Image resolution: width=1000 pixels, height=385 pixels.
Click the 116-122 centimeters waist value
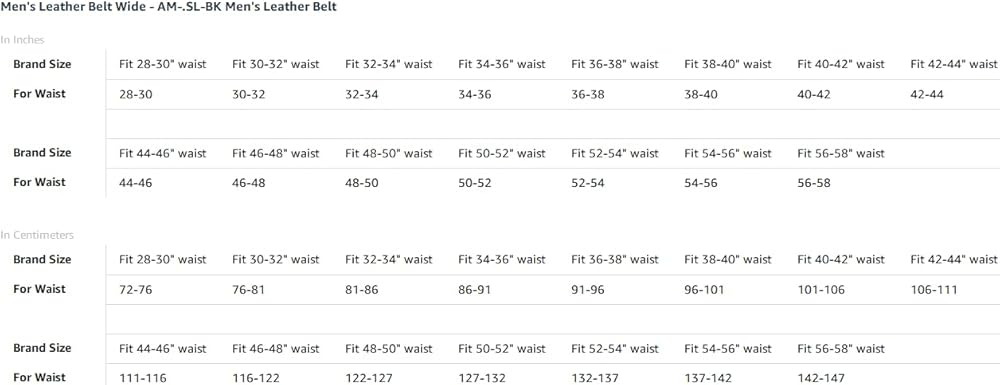click(256, 379)
